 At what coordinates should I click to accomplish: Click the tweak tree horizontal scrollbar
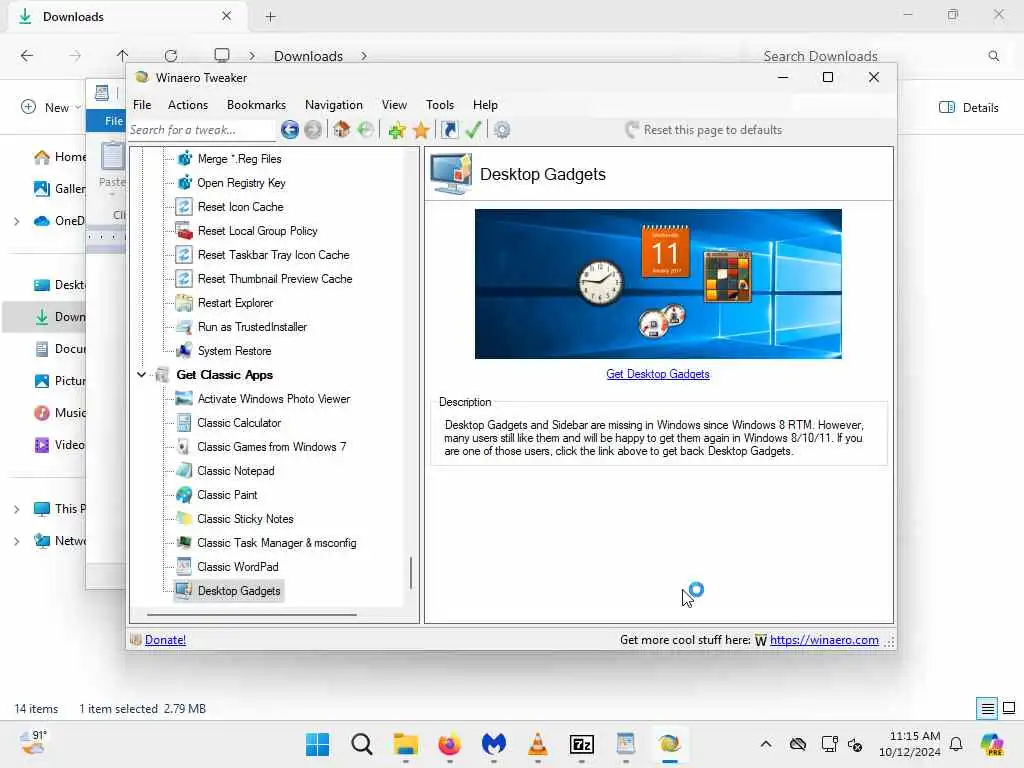pos(252,615)
